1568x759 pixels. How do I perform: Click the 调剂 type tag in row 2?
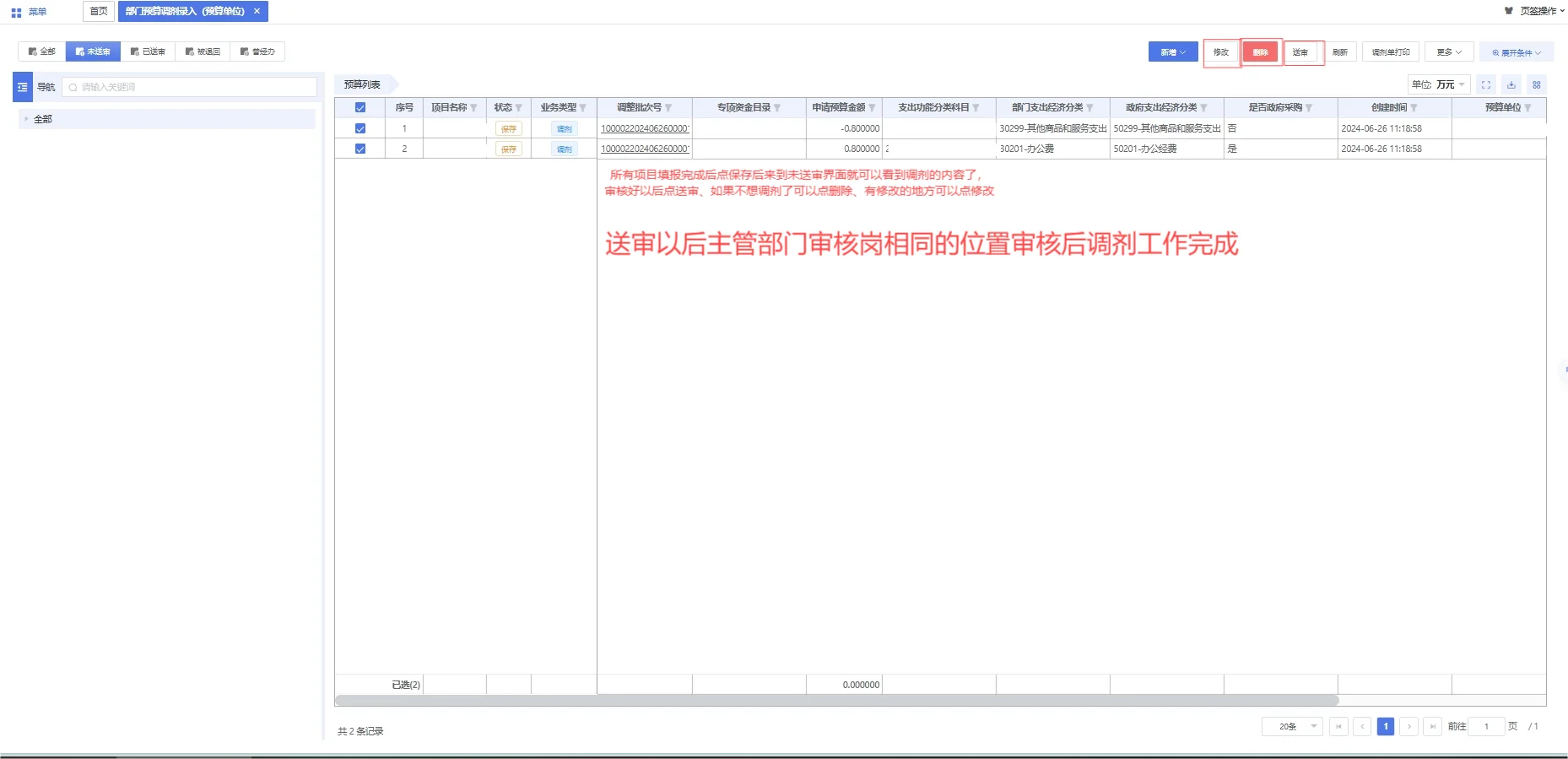click(x=565, y=149)
